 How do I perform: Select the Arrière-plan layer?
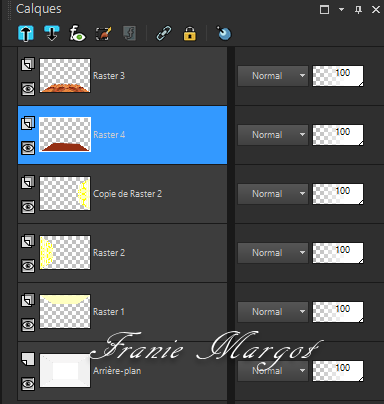[122, 371]
